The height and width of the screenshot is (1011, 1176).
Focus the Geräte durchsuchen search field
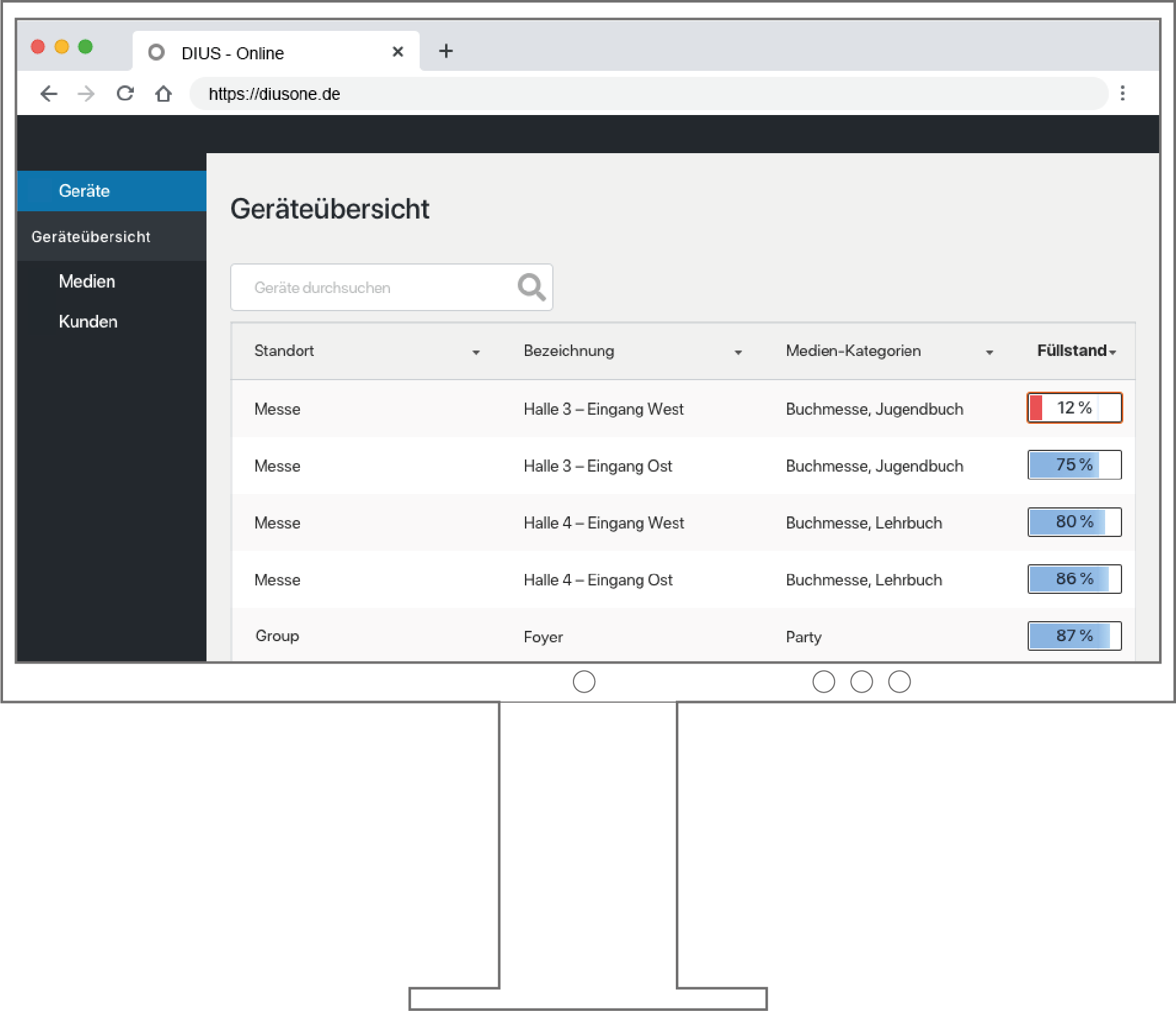pyautogui.click(x=391, y=287)
